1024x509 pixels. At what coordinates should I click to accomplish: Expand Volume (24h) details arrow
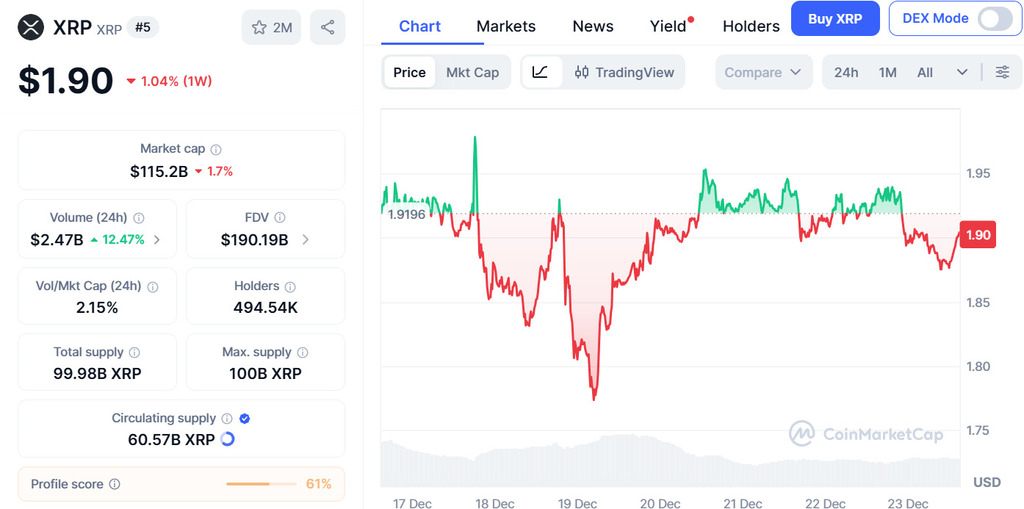pos(157,240)
